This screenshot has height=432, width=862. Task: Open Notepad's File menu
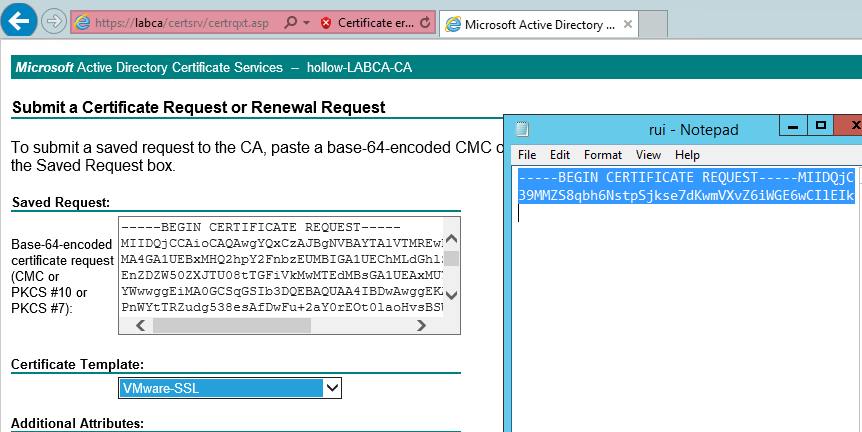(x=527, y=155)
